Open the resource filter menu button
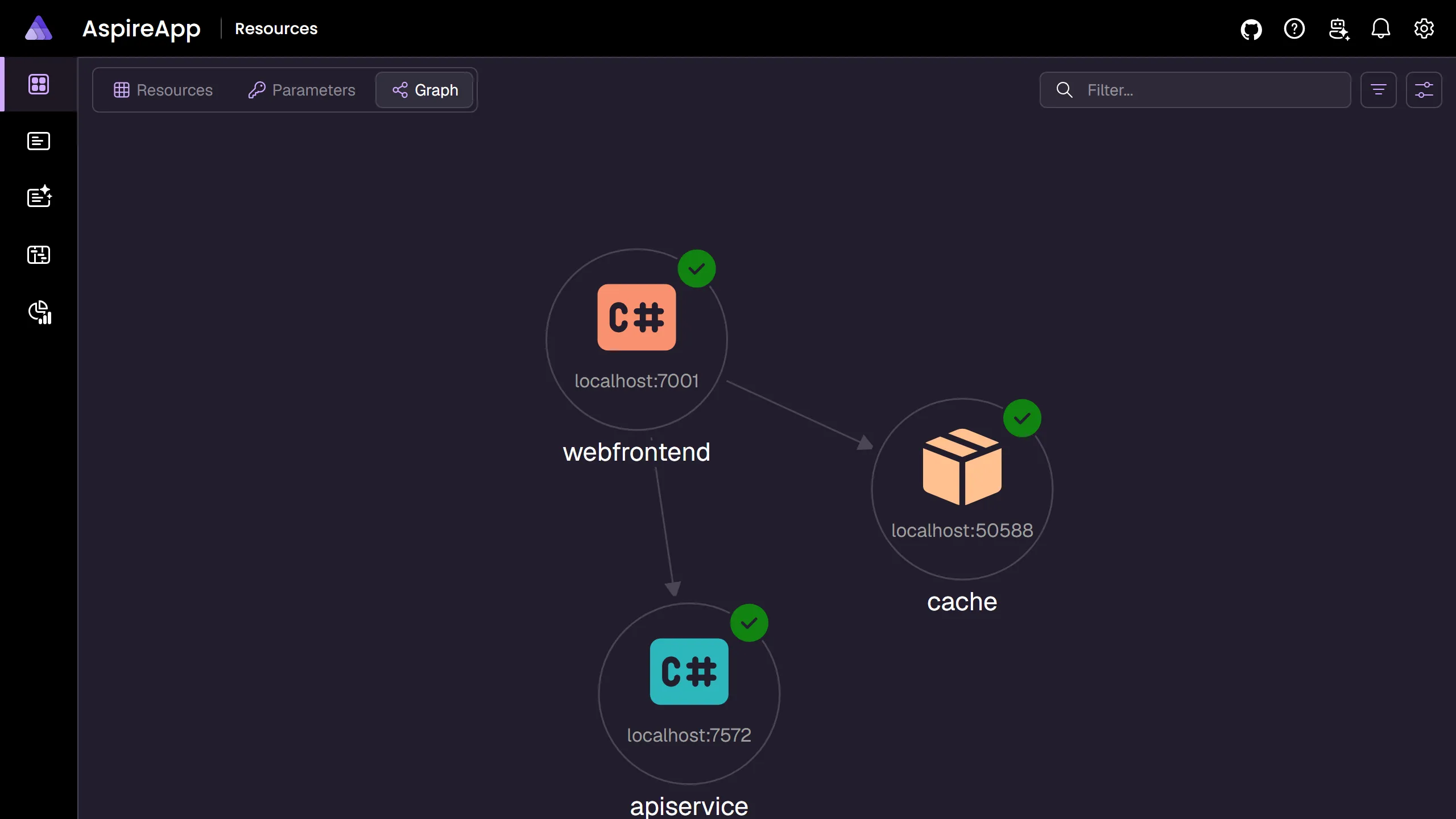Viewport: 1456px width, 819px height. [1378, 90]
